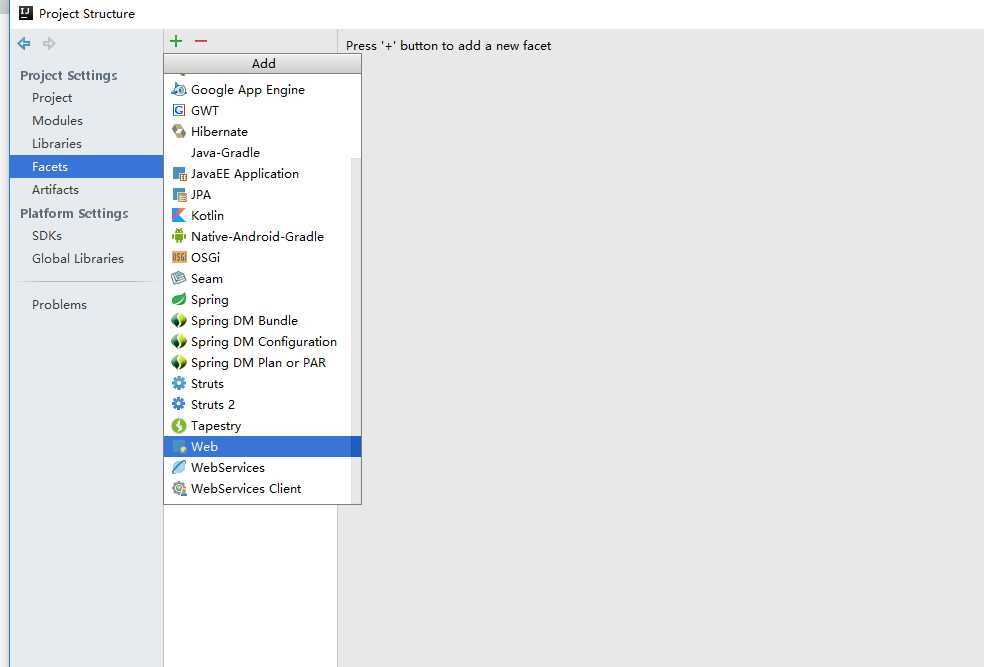The height and width of the screenshot is (667, 984).
Task: Select the Struts 2 facet label
Action: point(213,405)
